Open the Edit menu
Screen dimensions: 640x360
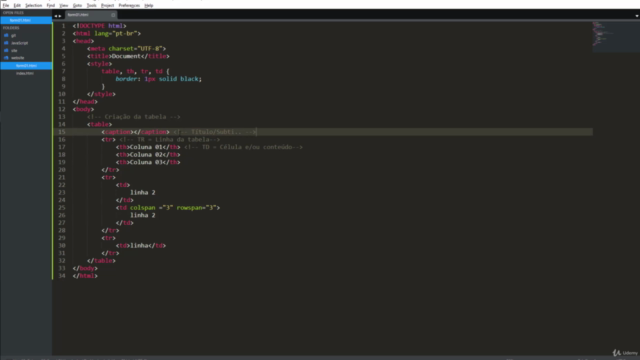click(x=17, y=5)
